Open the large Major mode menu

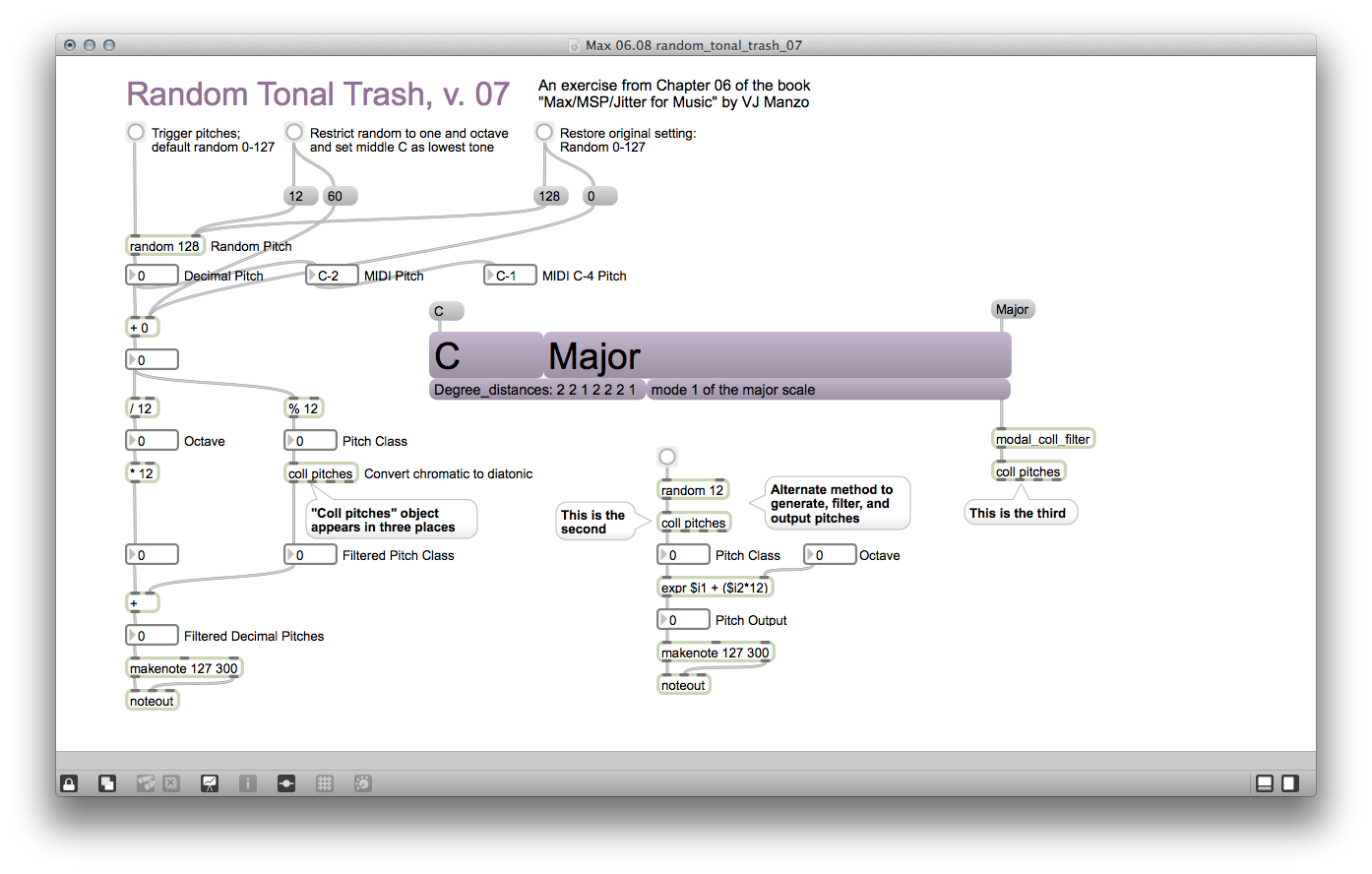click(x=778, y=355)
